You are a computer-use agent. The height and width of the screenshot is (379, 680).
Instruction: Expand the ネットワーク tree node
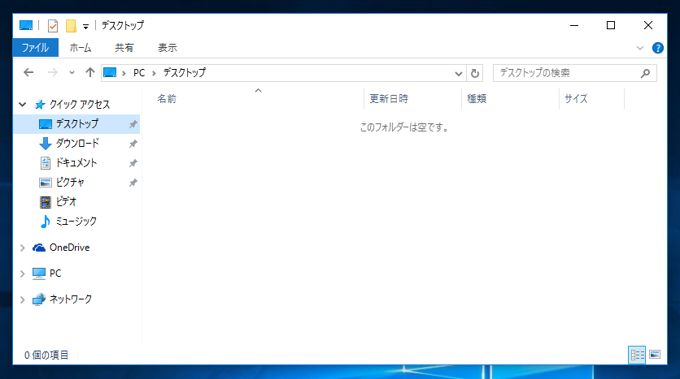pos(23,300)
